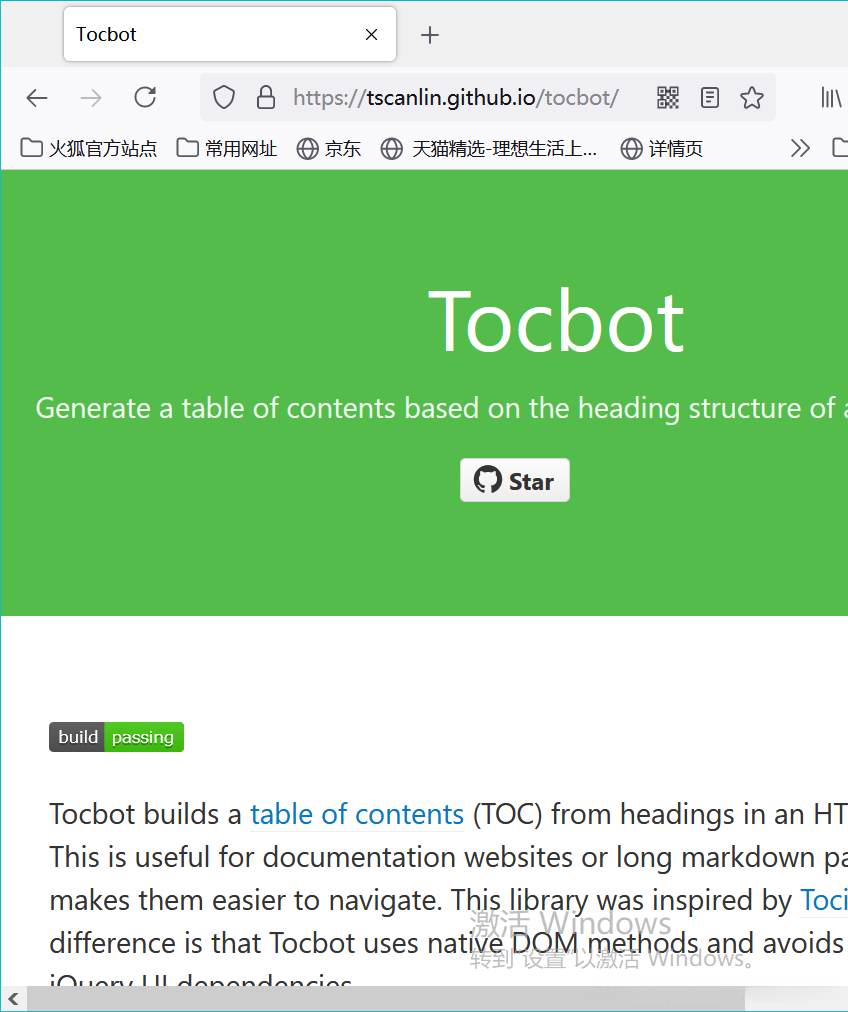Open a new tab with the plus button

pyautogui.click(x=430, y=35)
